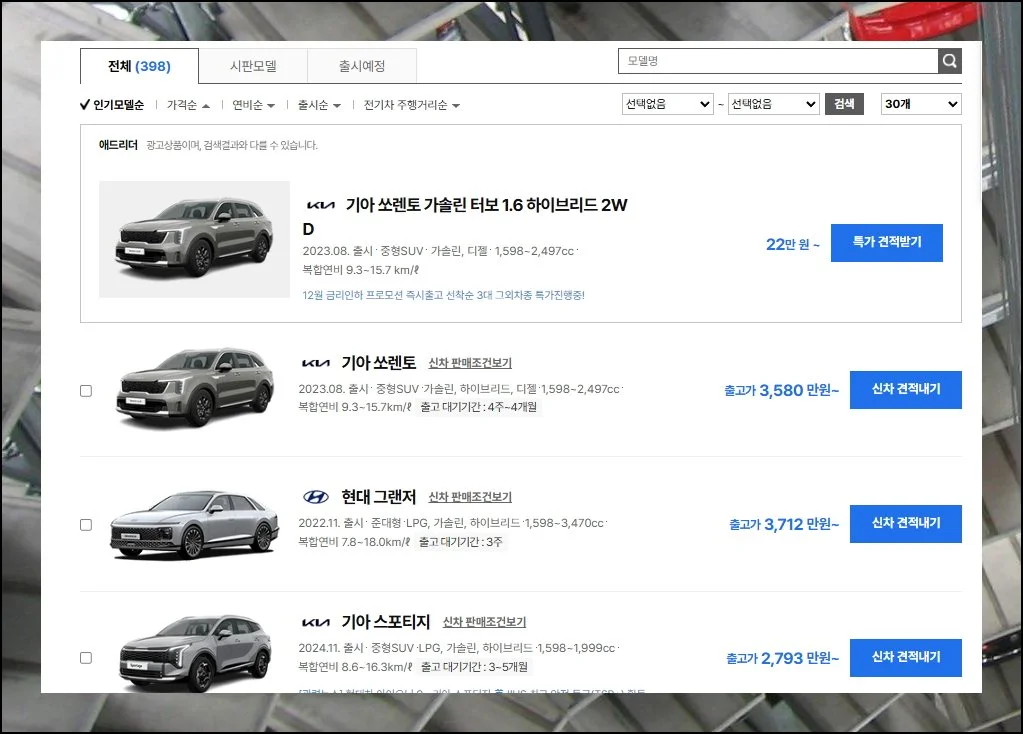The image size is (1023, 734).
Task: Select the 기아 스포티지 checkbox
Action: 86,658
